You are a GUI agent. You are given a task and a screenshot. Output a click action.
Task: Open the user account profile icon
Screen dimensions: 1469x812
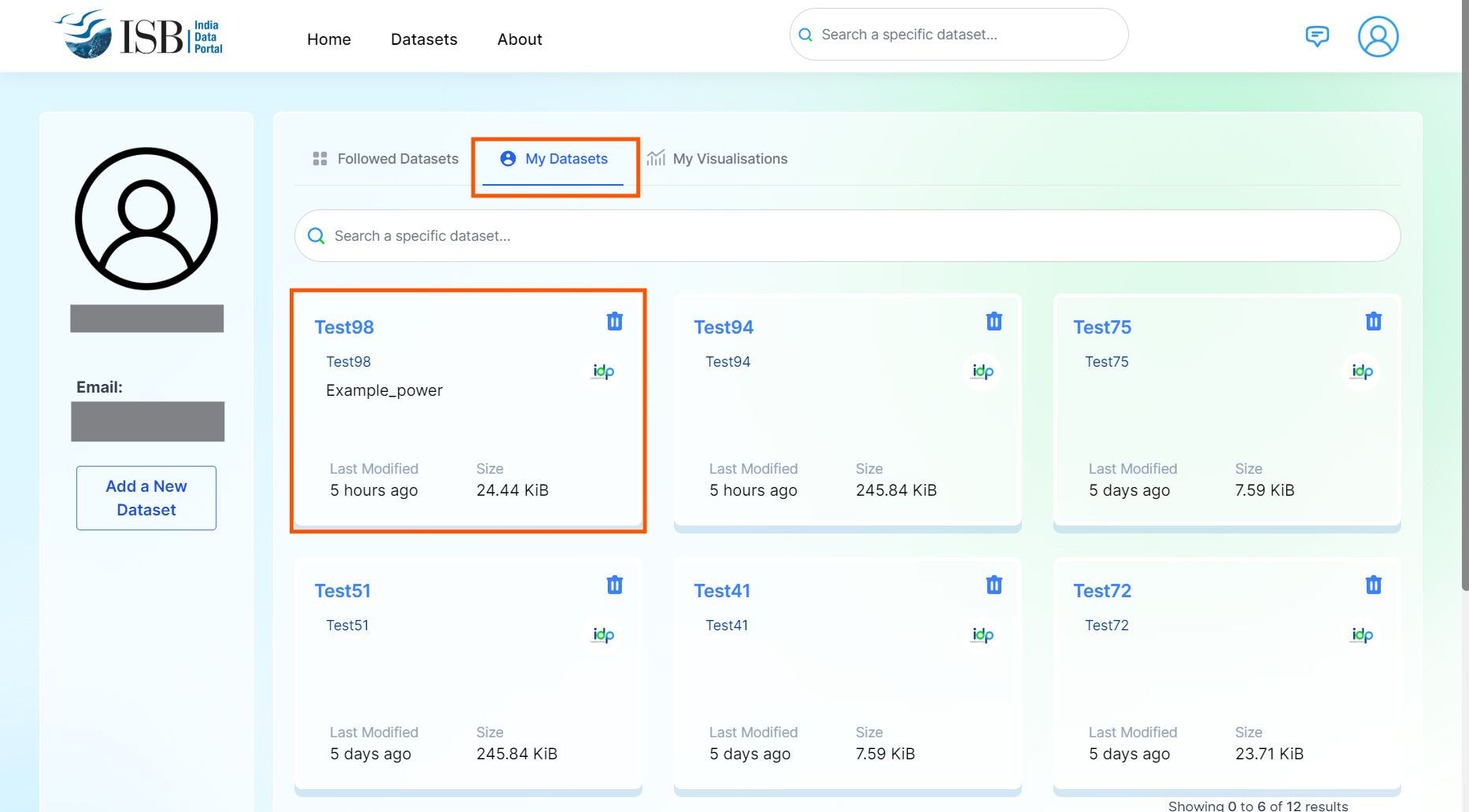point(1378,37)
